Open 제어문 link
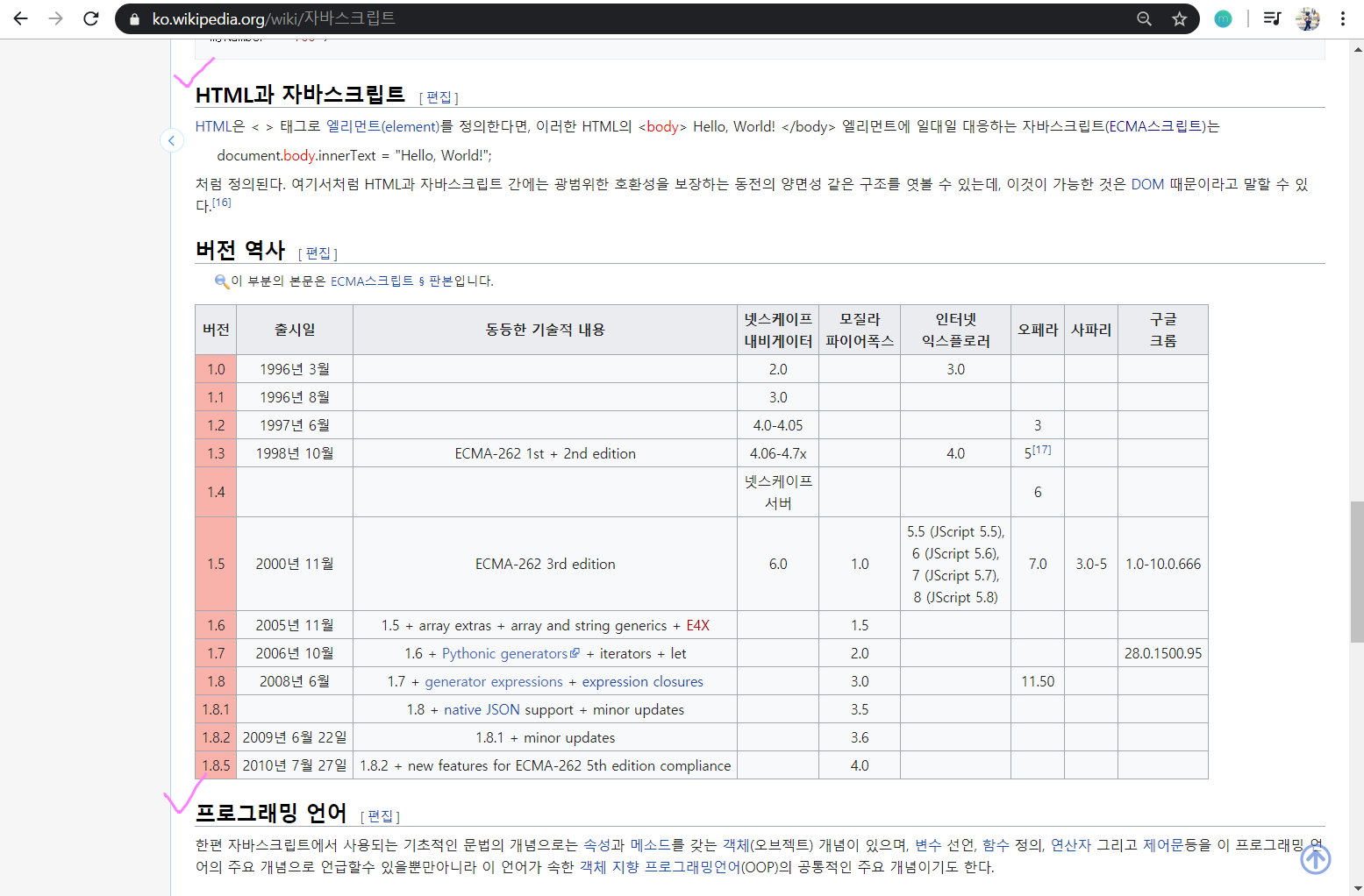The image size is (1364, 896). point(1163,844)
